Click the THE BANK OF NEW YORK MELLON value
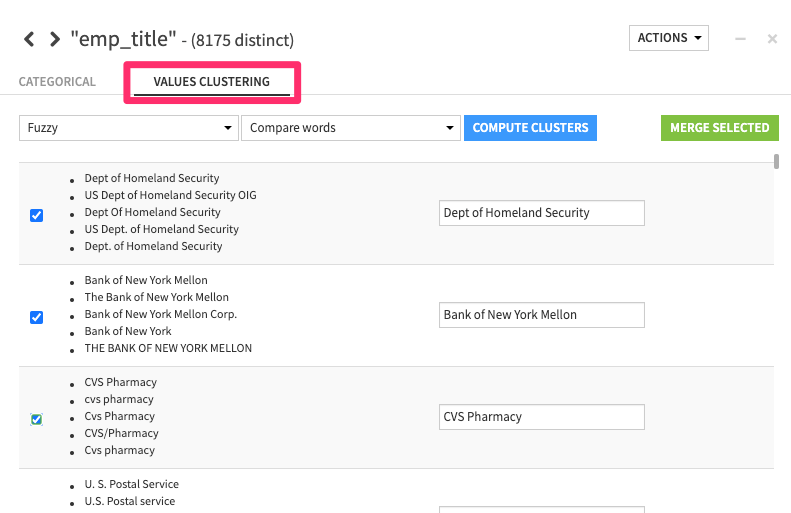This screenshot has height=513, width=791. [168, 349]
